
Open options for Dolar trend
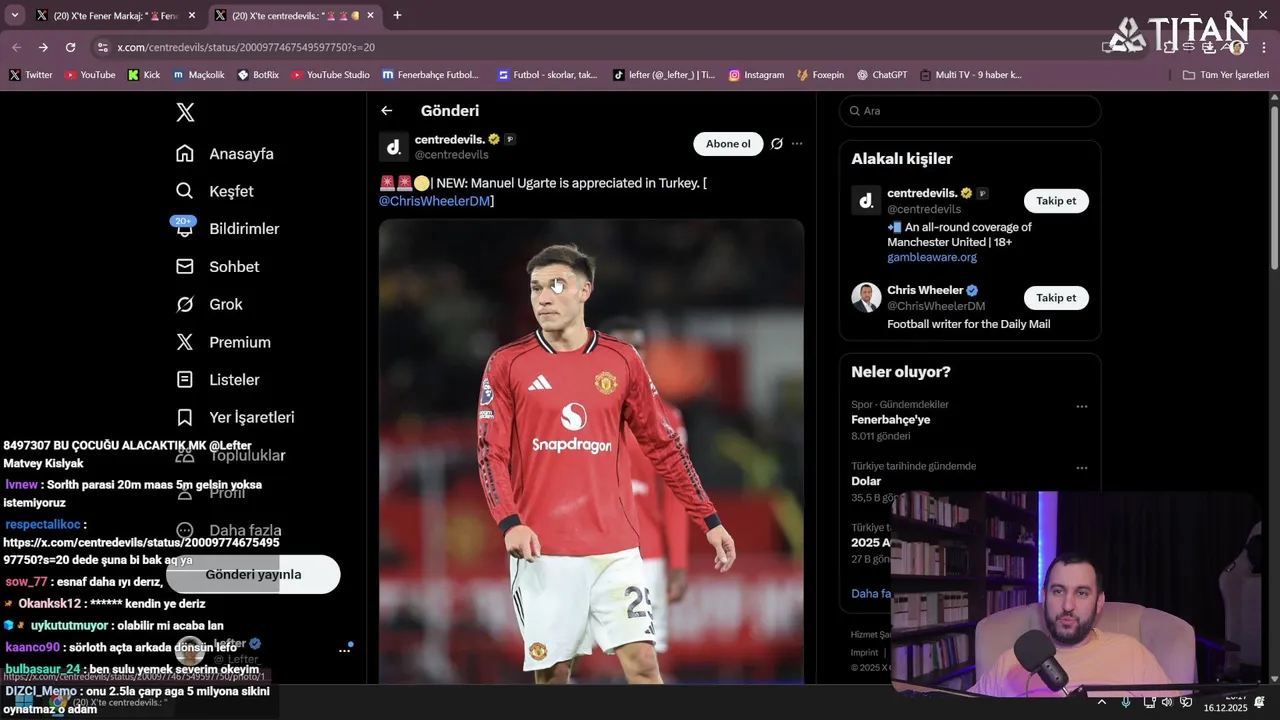click(x=1082, y=468)
